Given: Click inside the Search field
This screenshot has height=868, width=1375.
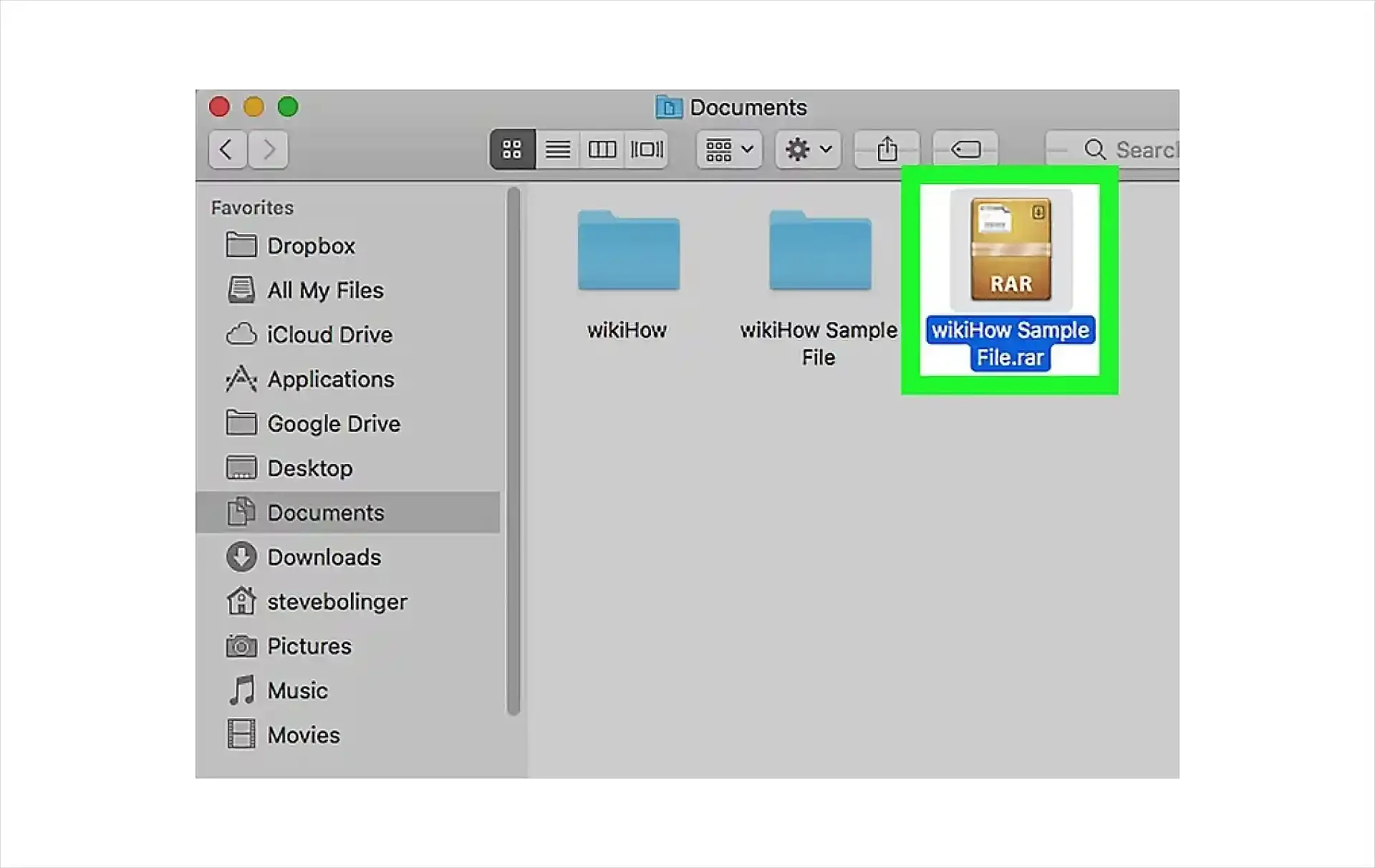Looking at the screenshot, I should point(1113,150).
